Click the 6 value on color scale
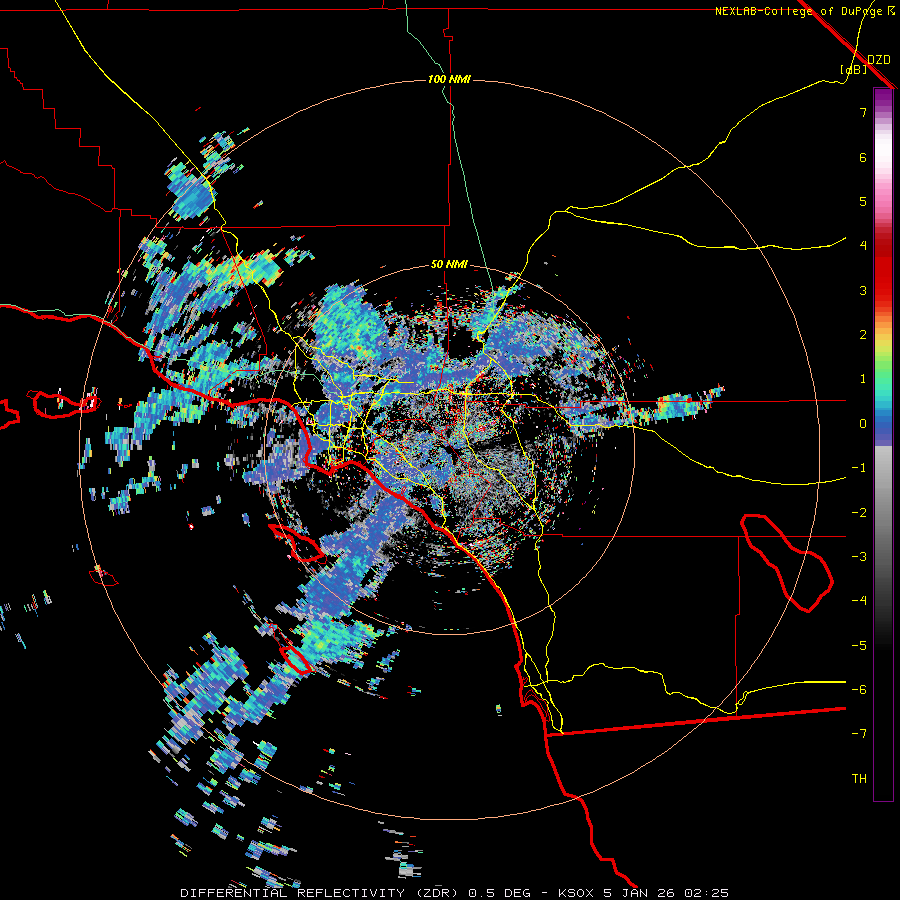The width and height of the screenshot is (900, 900). click(x=863, y=157)
